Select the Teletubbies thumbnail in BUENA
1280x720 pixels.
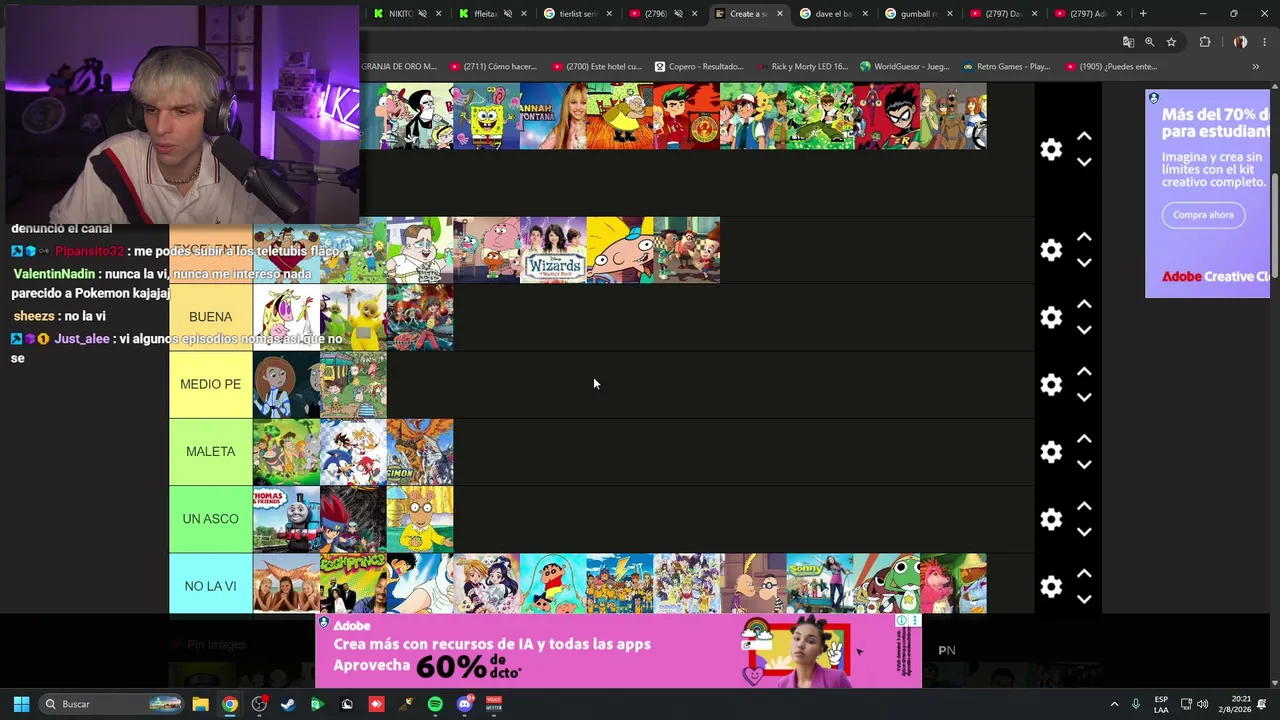[353, 317]
